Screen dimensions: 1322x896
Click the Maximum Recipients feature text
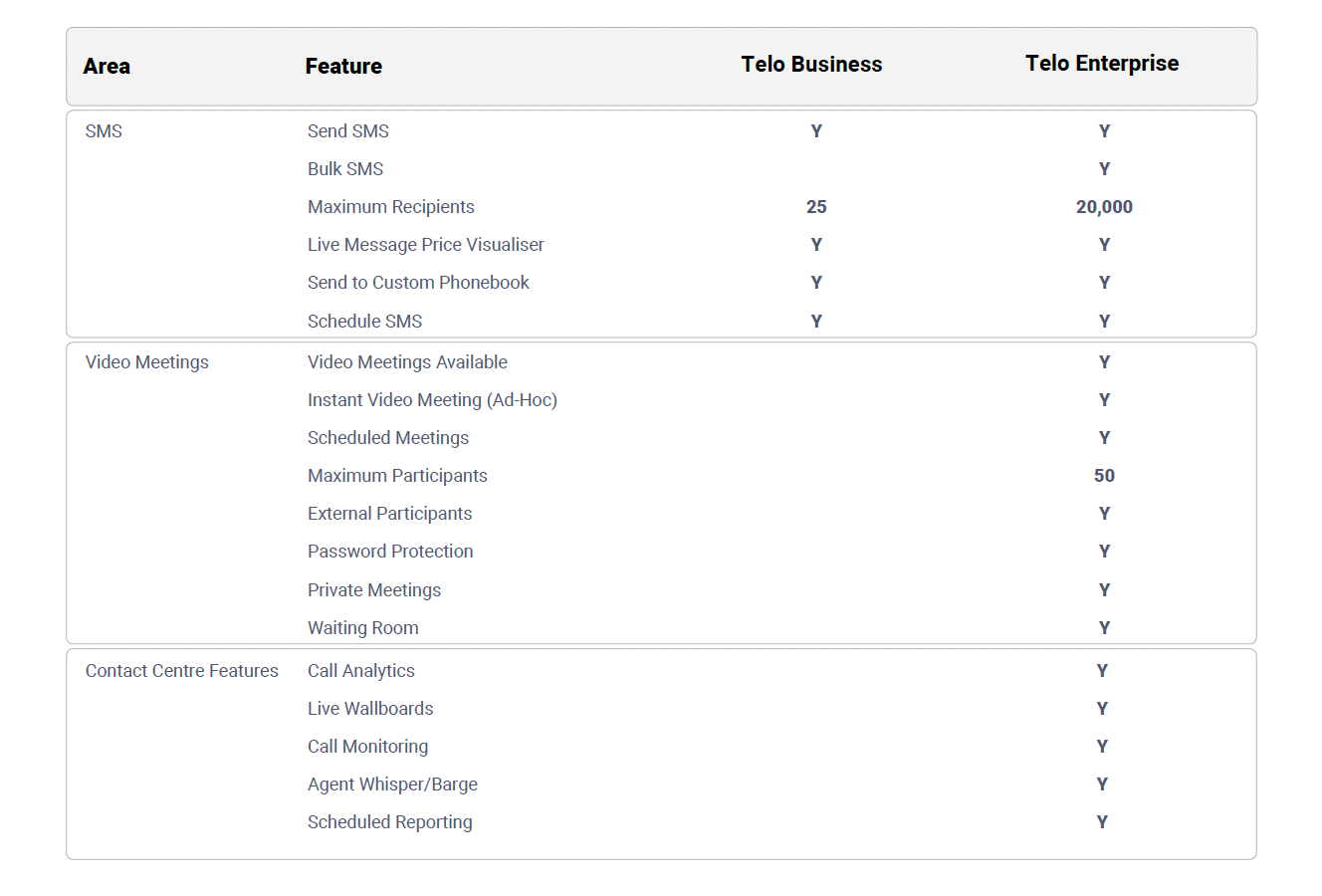click(391, 207)
